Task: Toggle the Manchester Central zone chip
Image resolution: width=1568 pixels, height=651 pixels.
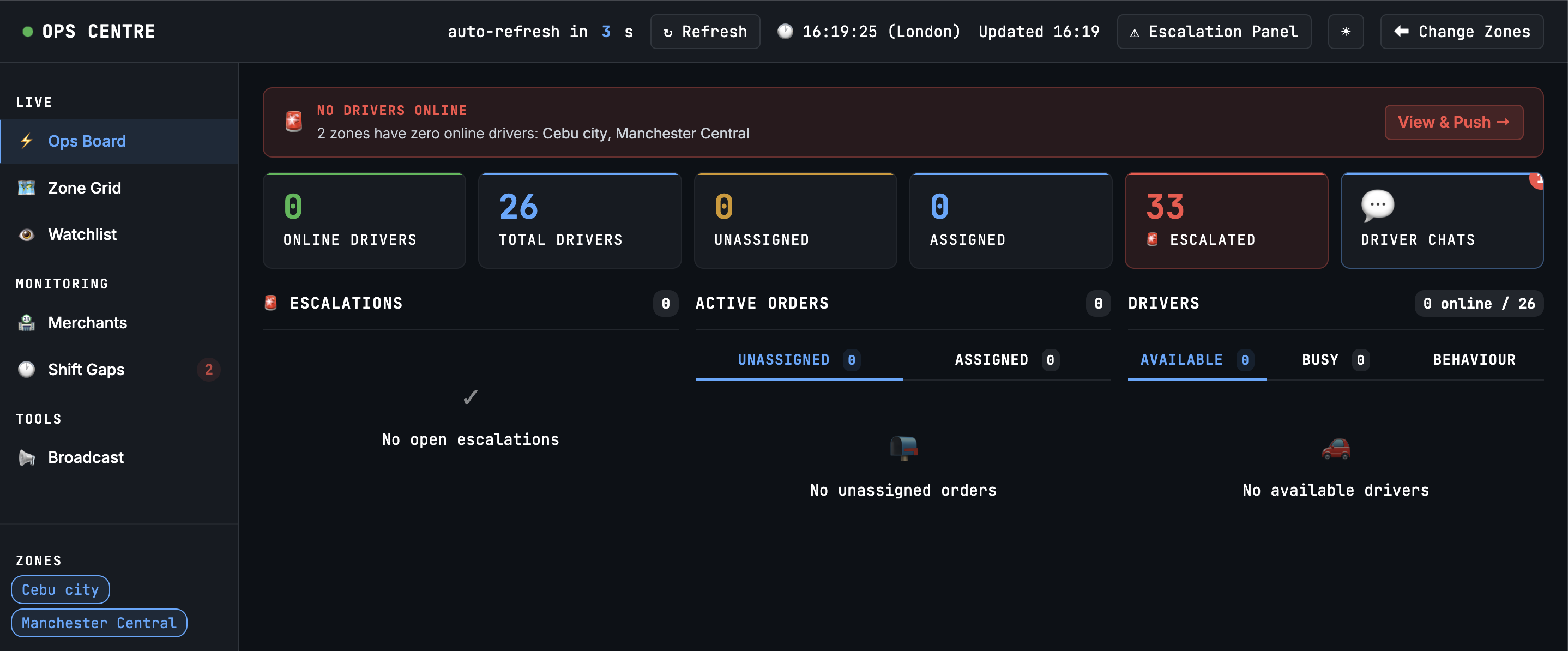Action: click(x=99, y=623)
